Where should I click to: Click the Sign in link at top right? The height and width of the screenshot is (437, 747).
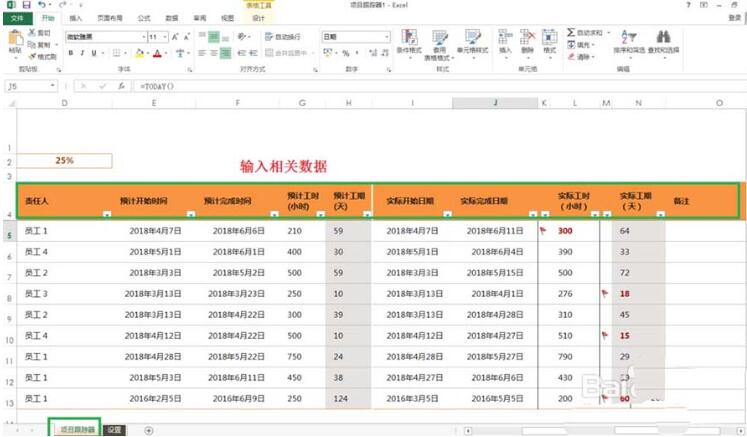[735, 18]
